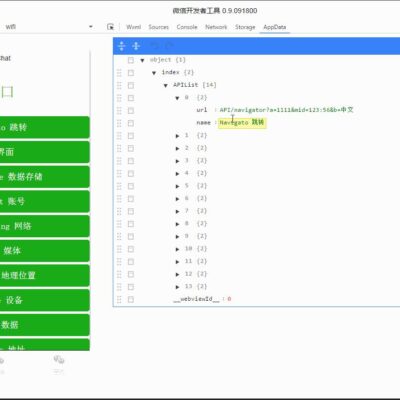This screenshot has height=400, width=400.
Task: Click the expand all fields icon
Action: pos(122,46)
